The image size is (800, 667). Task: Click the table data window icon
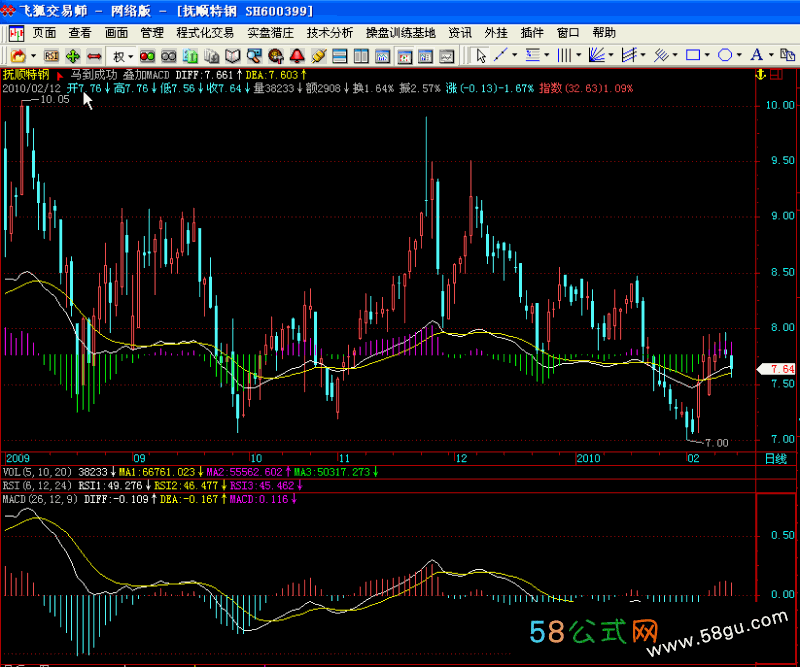pos(426,56)
